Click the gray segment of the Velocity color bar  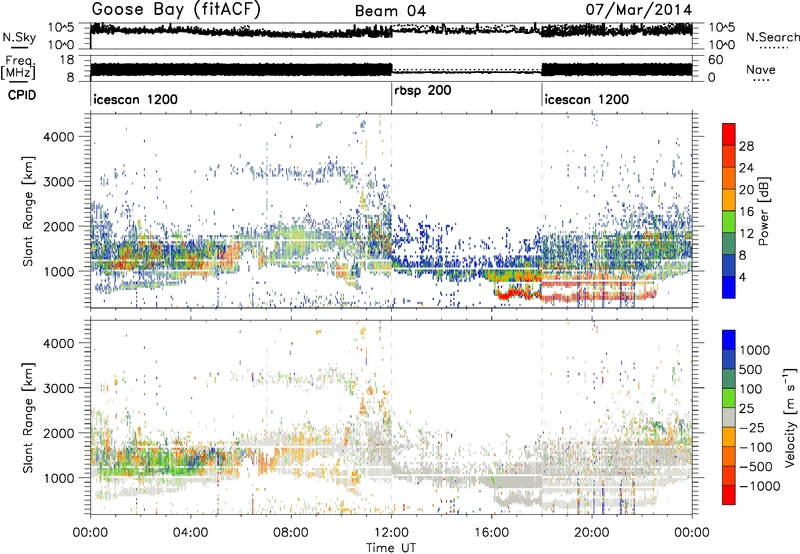click(729, 417)
